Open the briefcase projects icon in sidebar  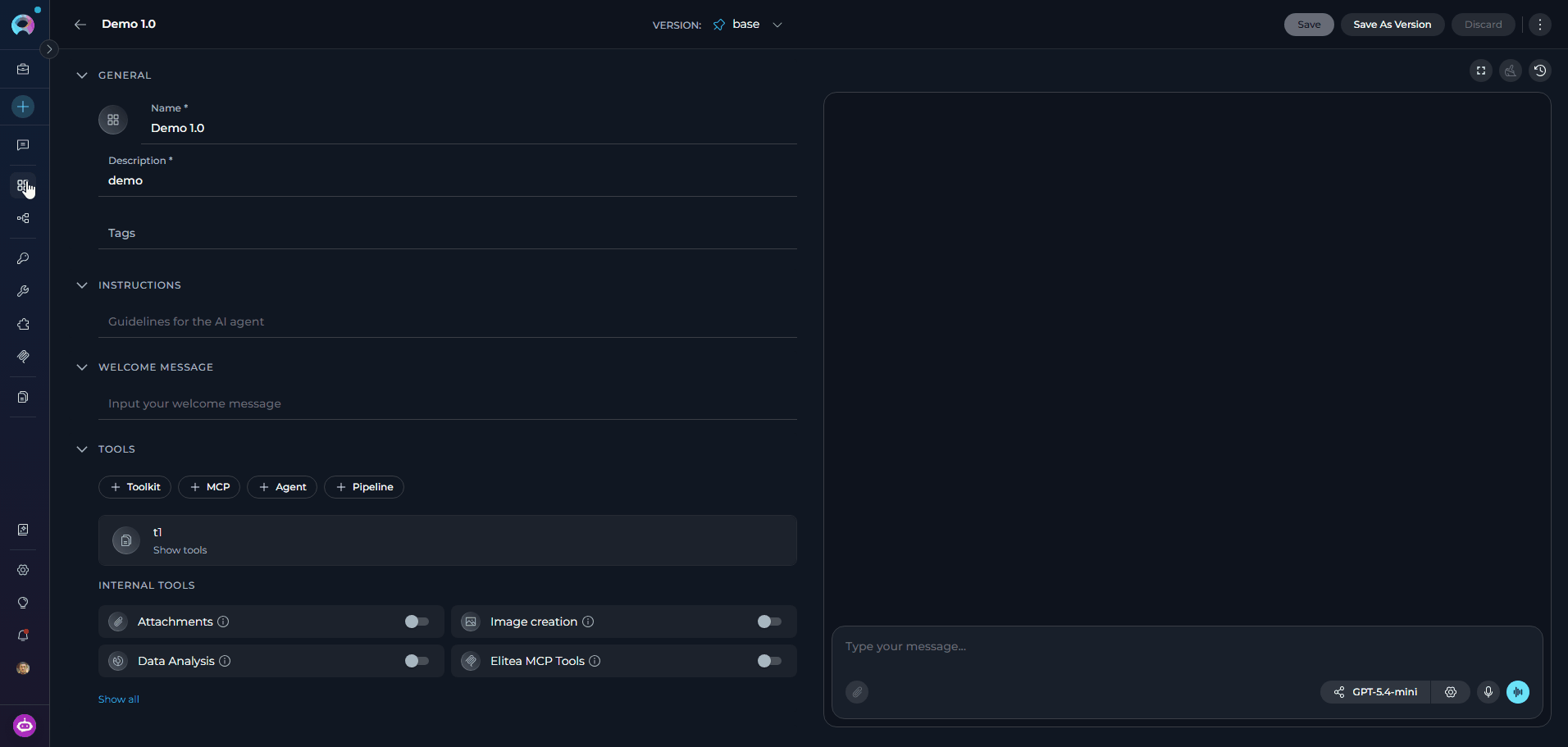tap(23, 70)
